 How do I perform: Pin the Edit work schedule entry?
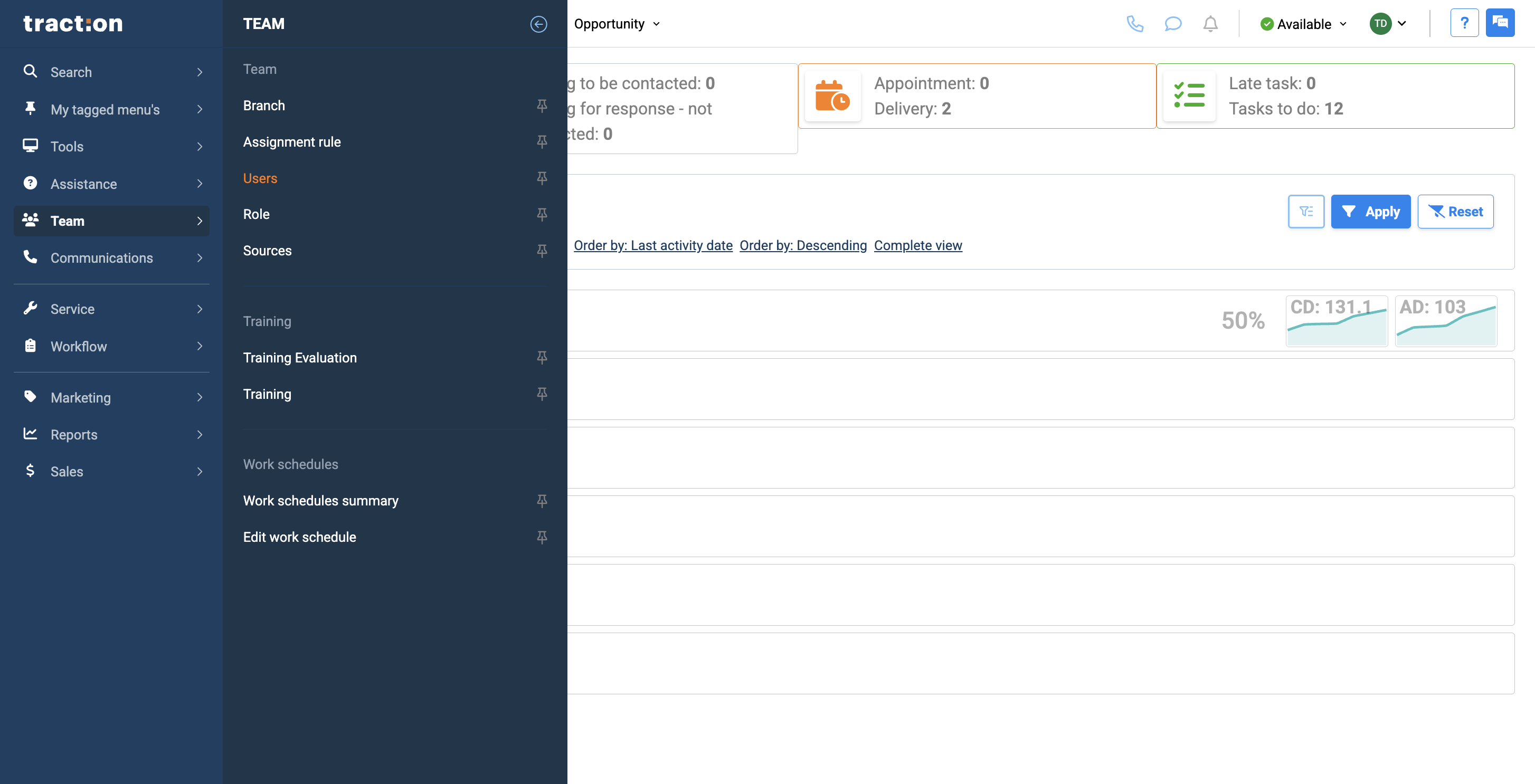[x=541, y=537]
